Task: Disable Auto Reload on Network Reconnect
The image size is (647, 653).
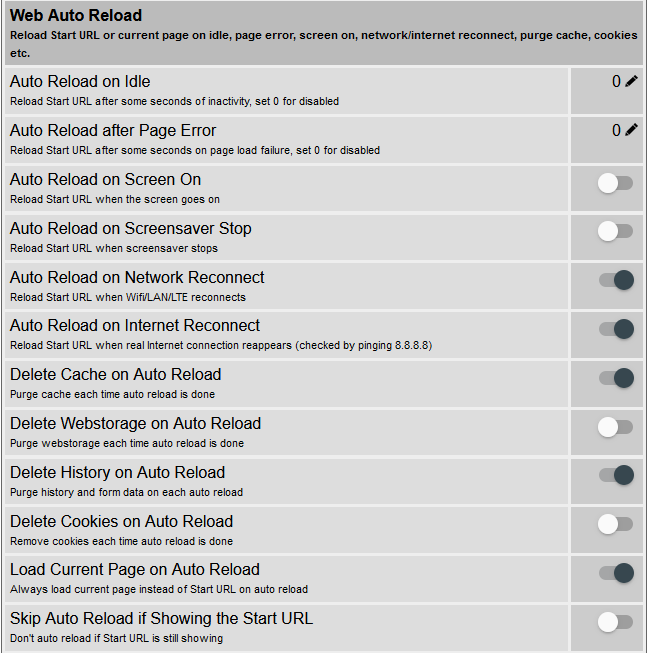Action: tap(616, 281)
